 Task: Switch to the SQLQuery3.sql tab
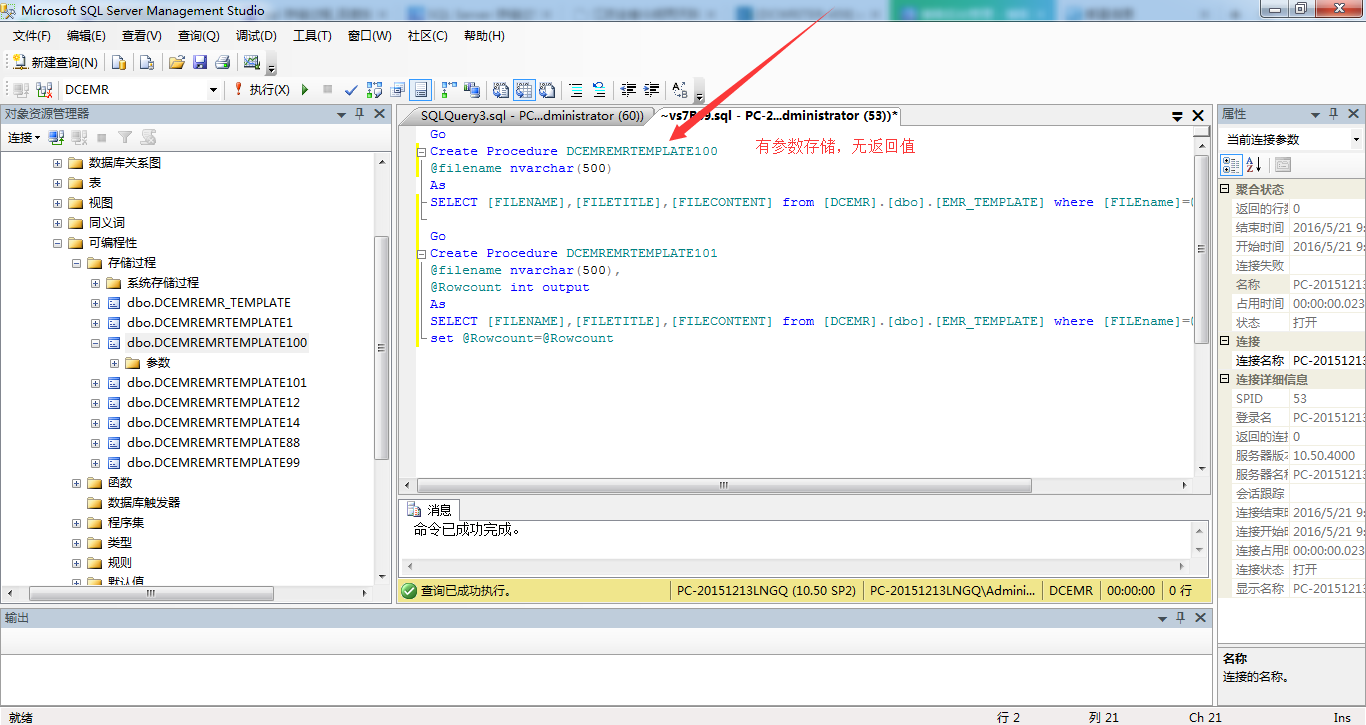[x=531, y=116]
